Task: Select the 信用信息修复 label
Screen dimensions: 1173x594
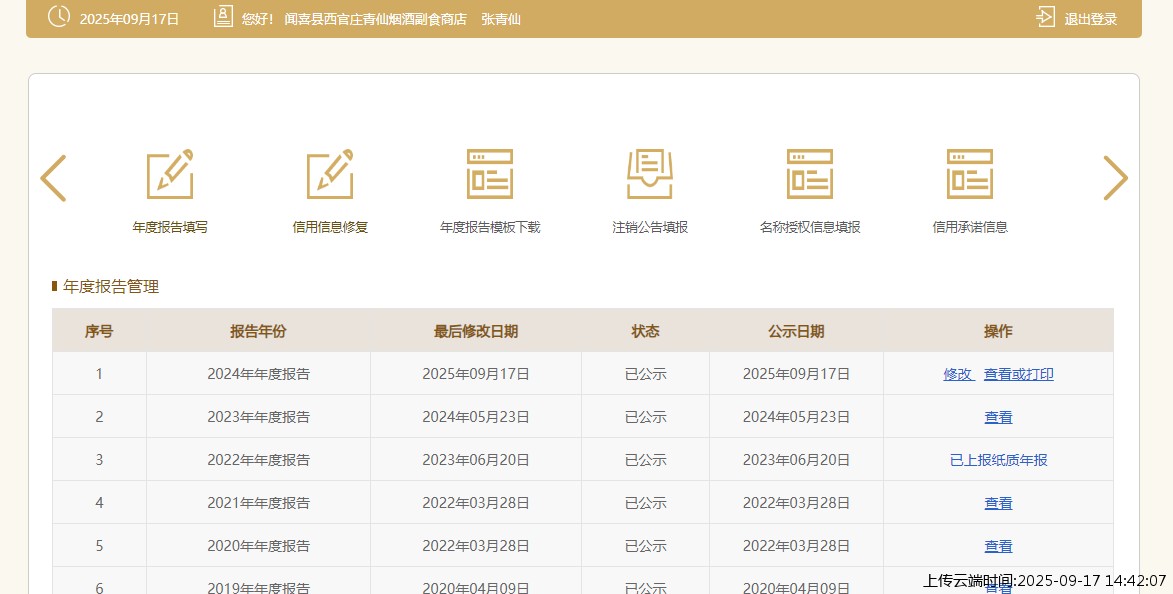Action: [x=330, y=227]
